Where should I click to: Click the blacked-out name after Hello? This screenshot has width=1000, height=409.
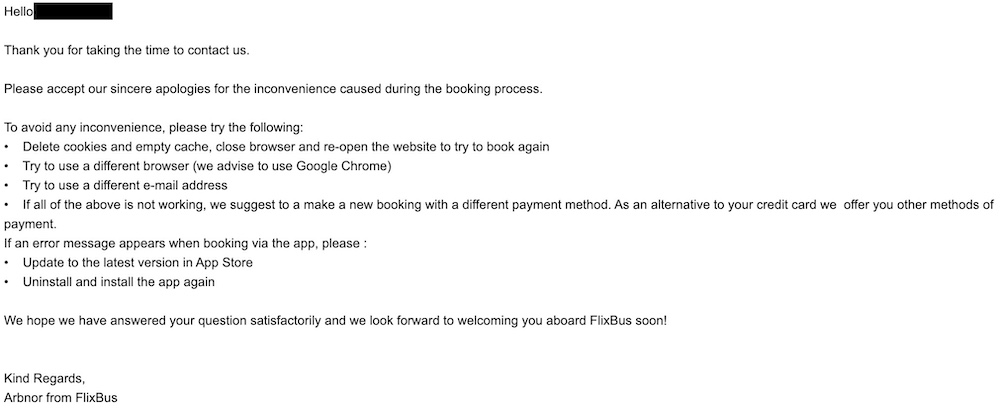pyautogui.click(x=73, y=11)
